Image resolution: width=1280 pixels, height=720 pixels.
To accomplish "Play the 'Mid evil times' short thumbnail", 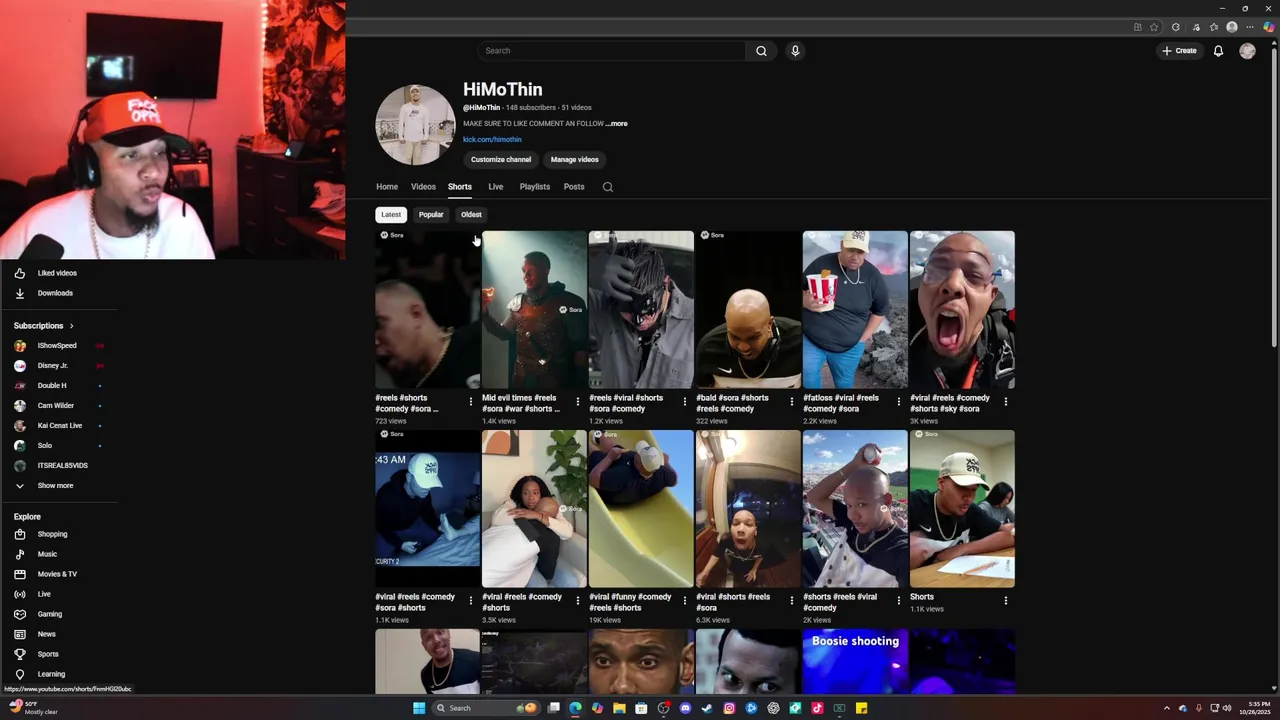I will (x=534, y=310).
